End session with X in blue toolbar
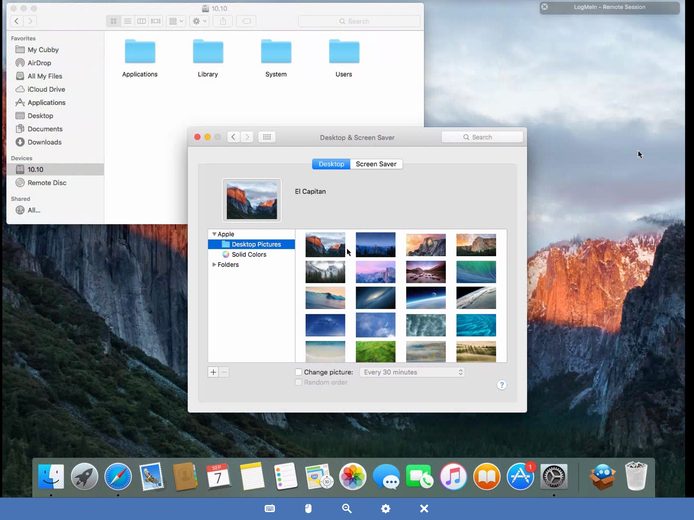Screen dimensions: 694x520 coord(424,508)
